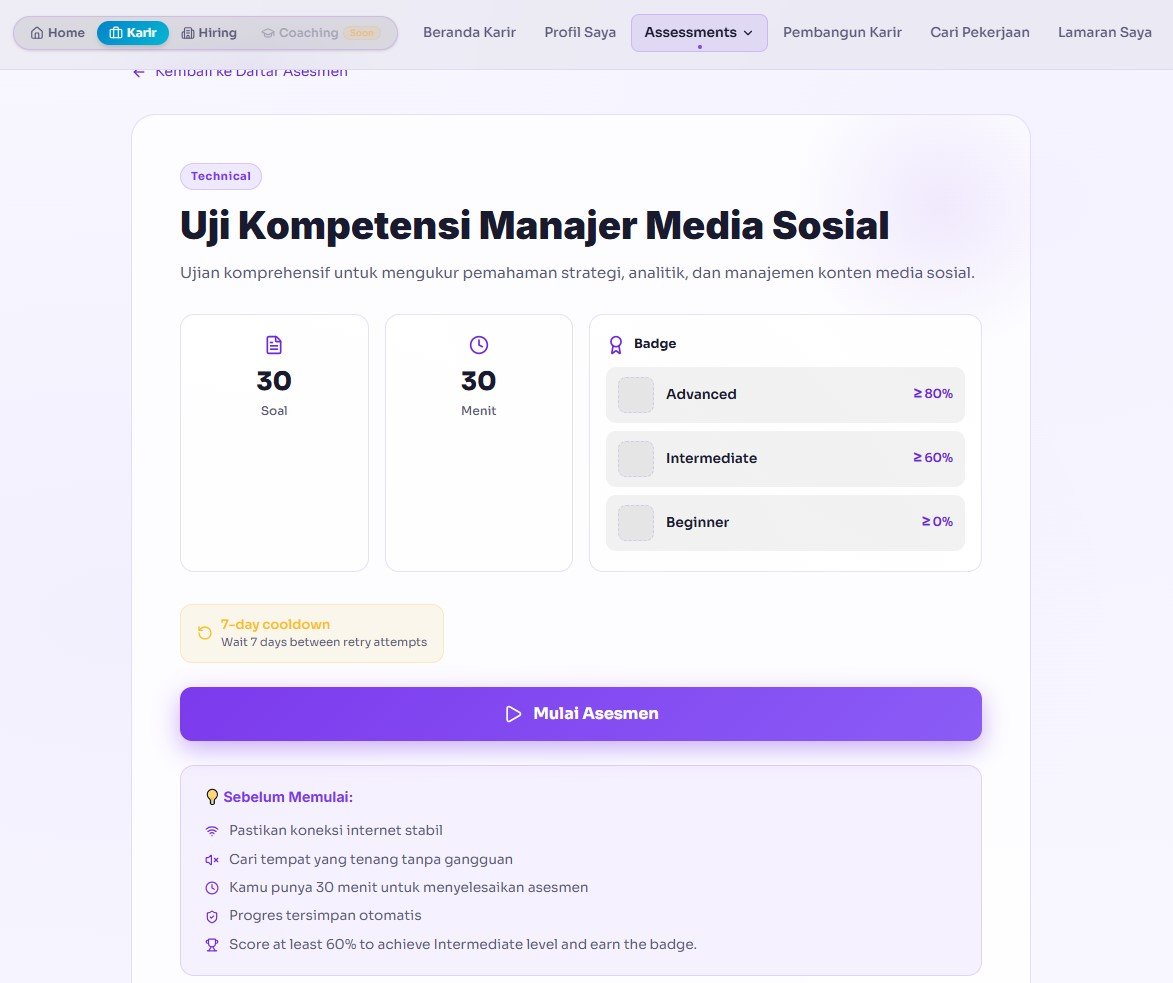Start the assessment with Mulai Asesmen
Viewport: 1173px width, 983px height.
pyautogui.click(x=581, y=714)
